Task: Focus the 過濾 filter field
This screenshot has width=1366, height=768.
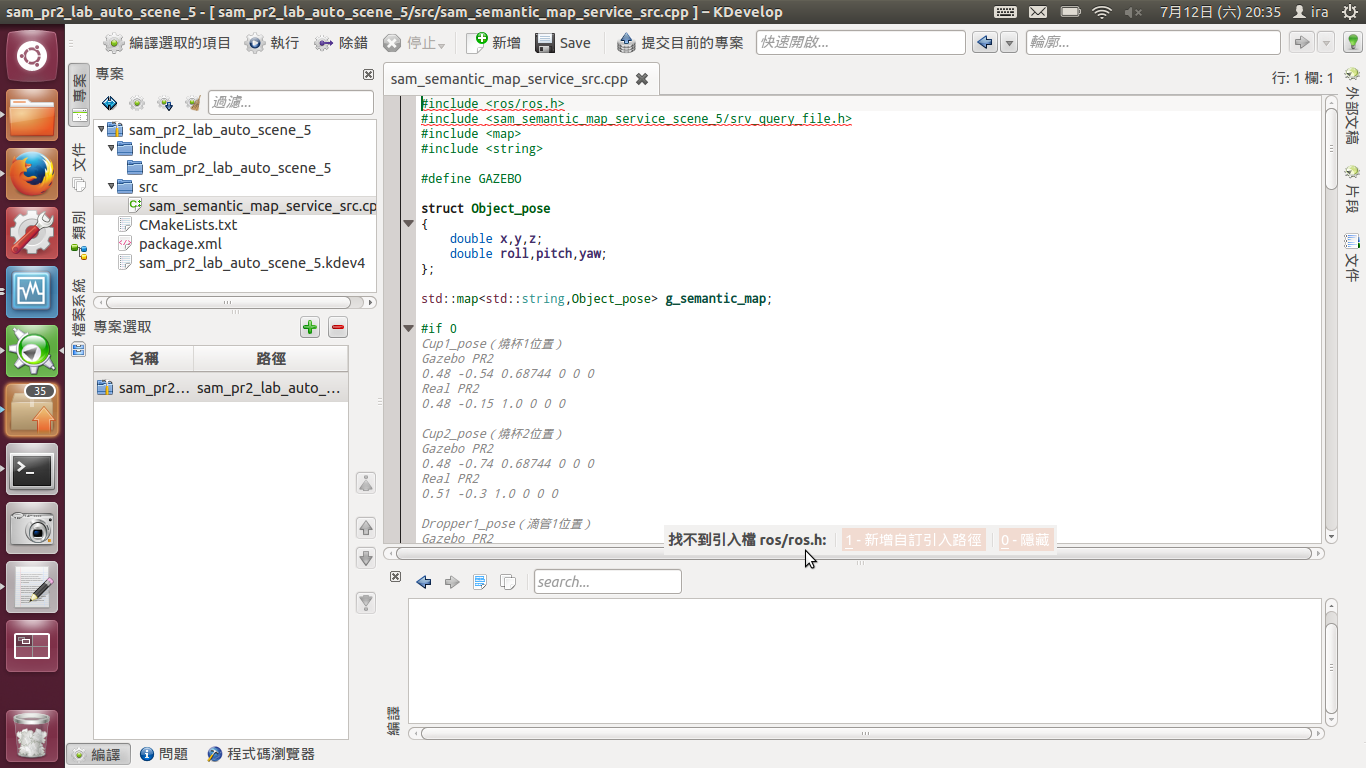Action: tap(290, 102)
